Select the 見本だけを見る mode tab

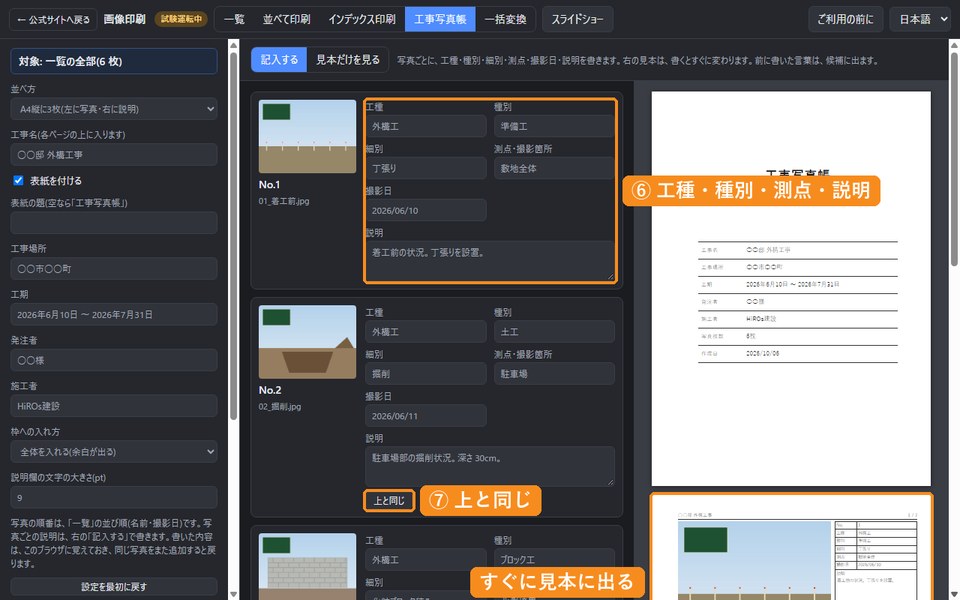pyautogui.click(x=348, y=60)
